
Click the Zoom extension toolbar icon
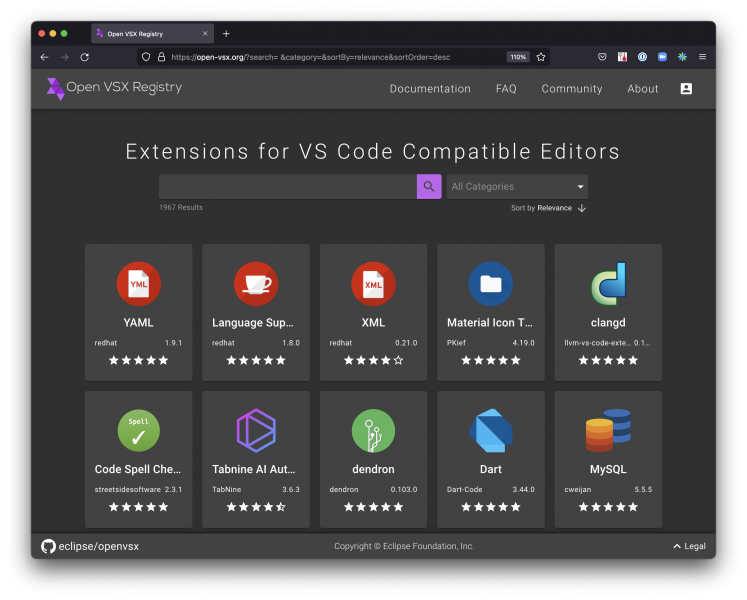click(x=662, y=57)
